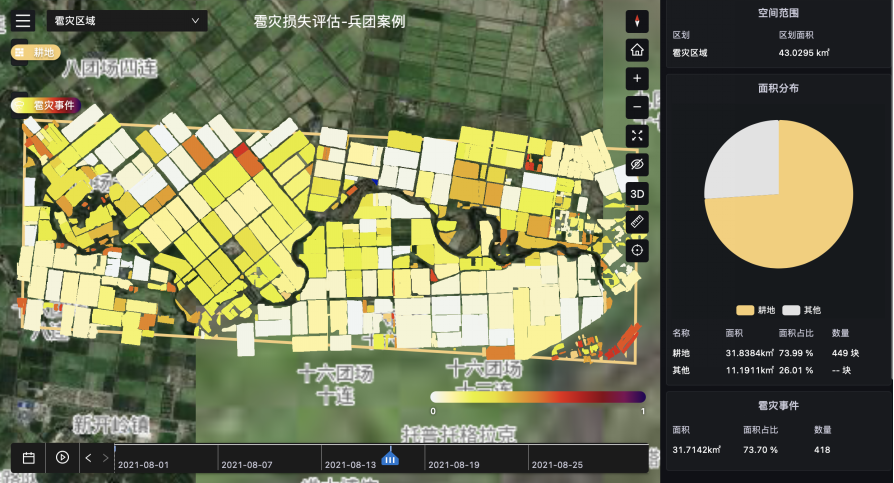Play the timeline animation
The width and height of the screenshot is (894, 483).
click(x=62, y=457)
